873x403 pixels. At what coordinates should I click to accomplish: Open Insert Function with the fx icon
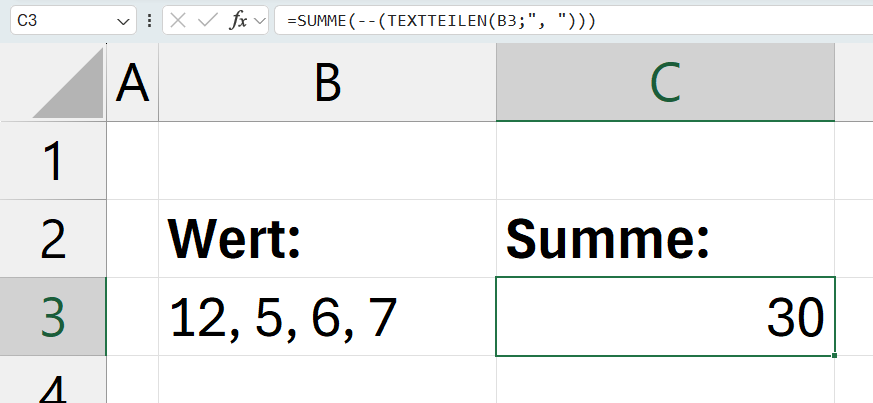[238, 20]
